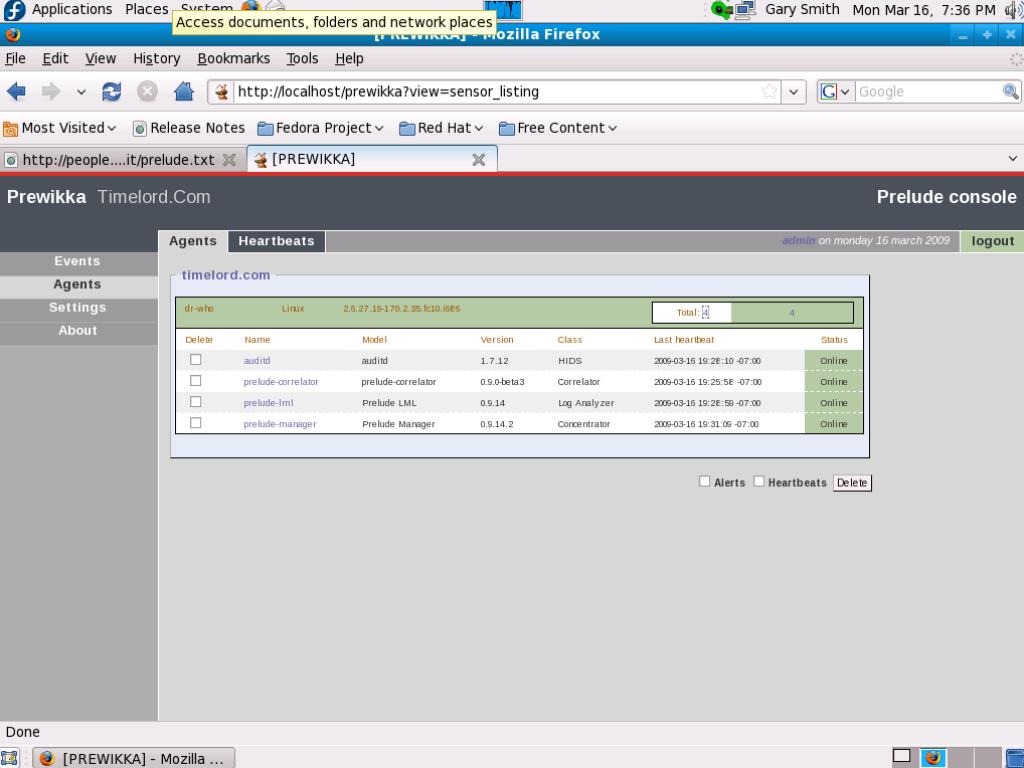
Task: Bookmark this page with the star icon
Action: point(769,91)
